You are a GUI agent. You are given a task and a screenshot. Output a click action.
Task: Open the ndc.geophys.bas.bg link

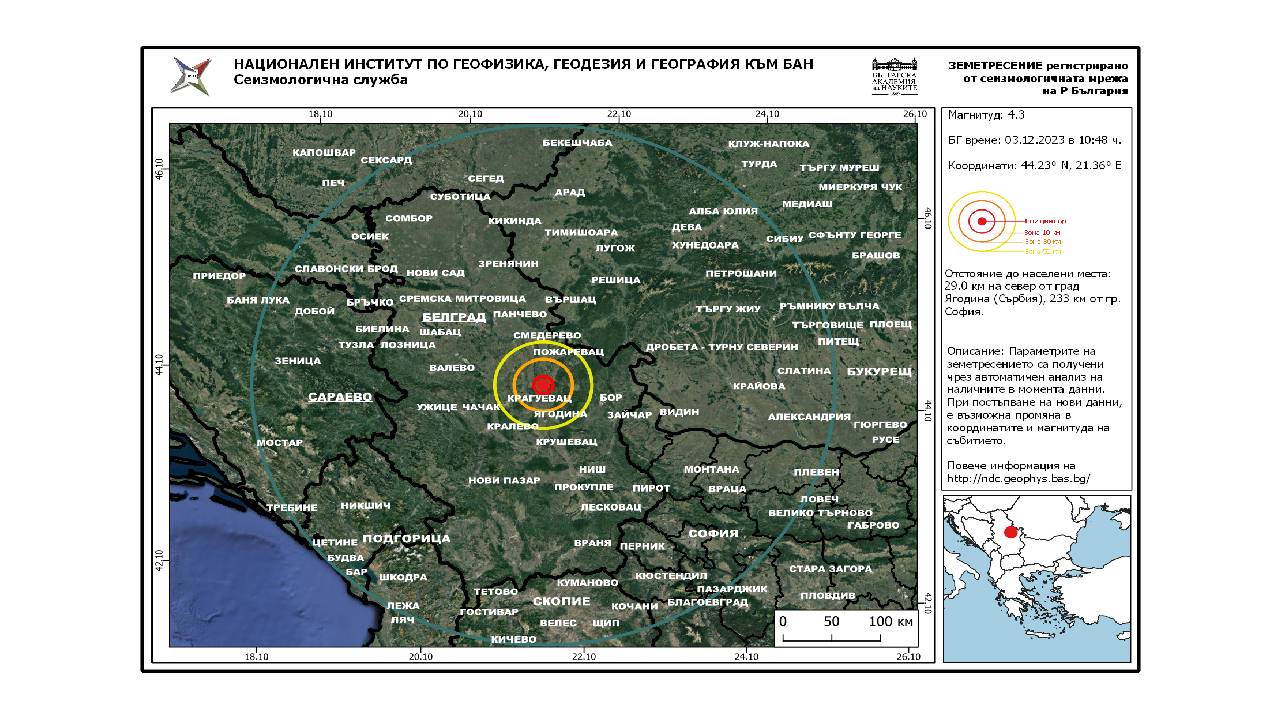1017,478
